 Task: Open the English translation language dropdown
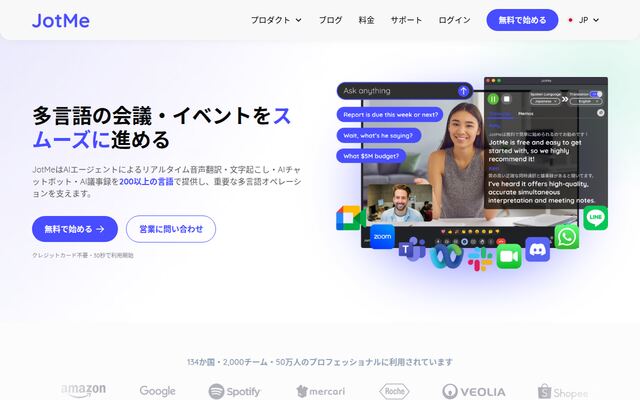[x=586, y=101]
